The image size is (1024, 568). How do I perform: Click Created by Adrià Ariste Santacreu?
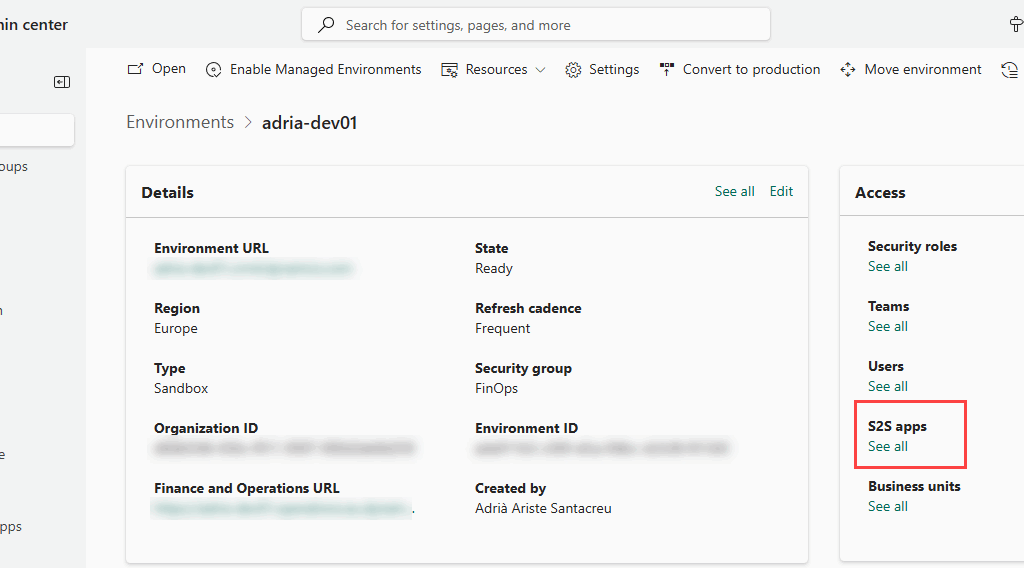543,509
